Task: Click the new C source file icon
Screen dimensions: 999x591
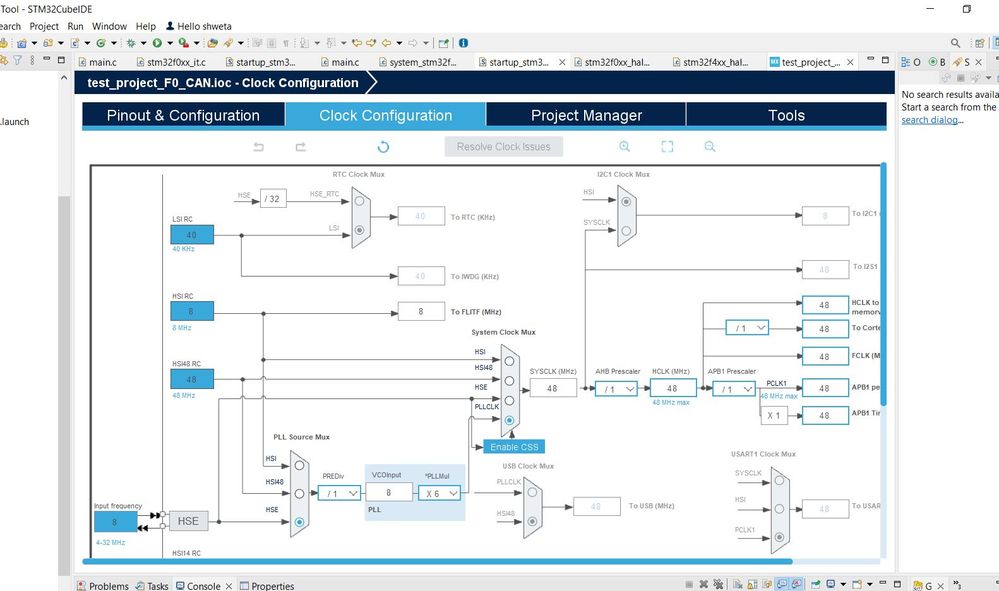Action: click(x=75, y=43)
